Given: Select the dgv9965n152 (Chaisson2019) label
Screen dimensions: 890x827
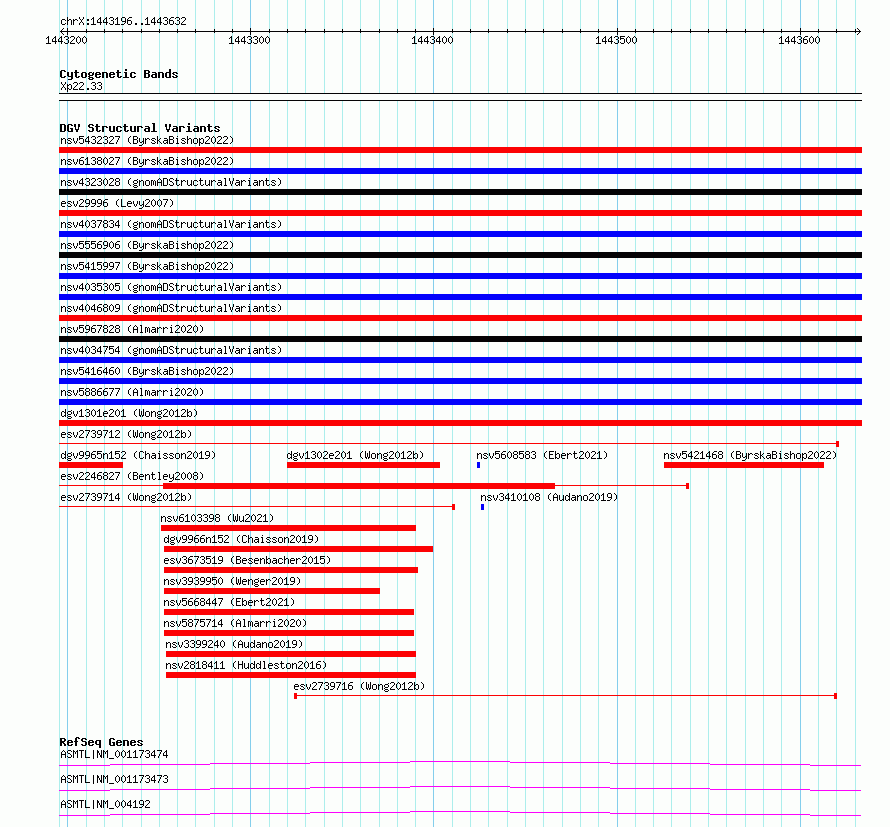Looking at the screenshot, I should [138, 455].
